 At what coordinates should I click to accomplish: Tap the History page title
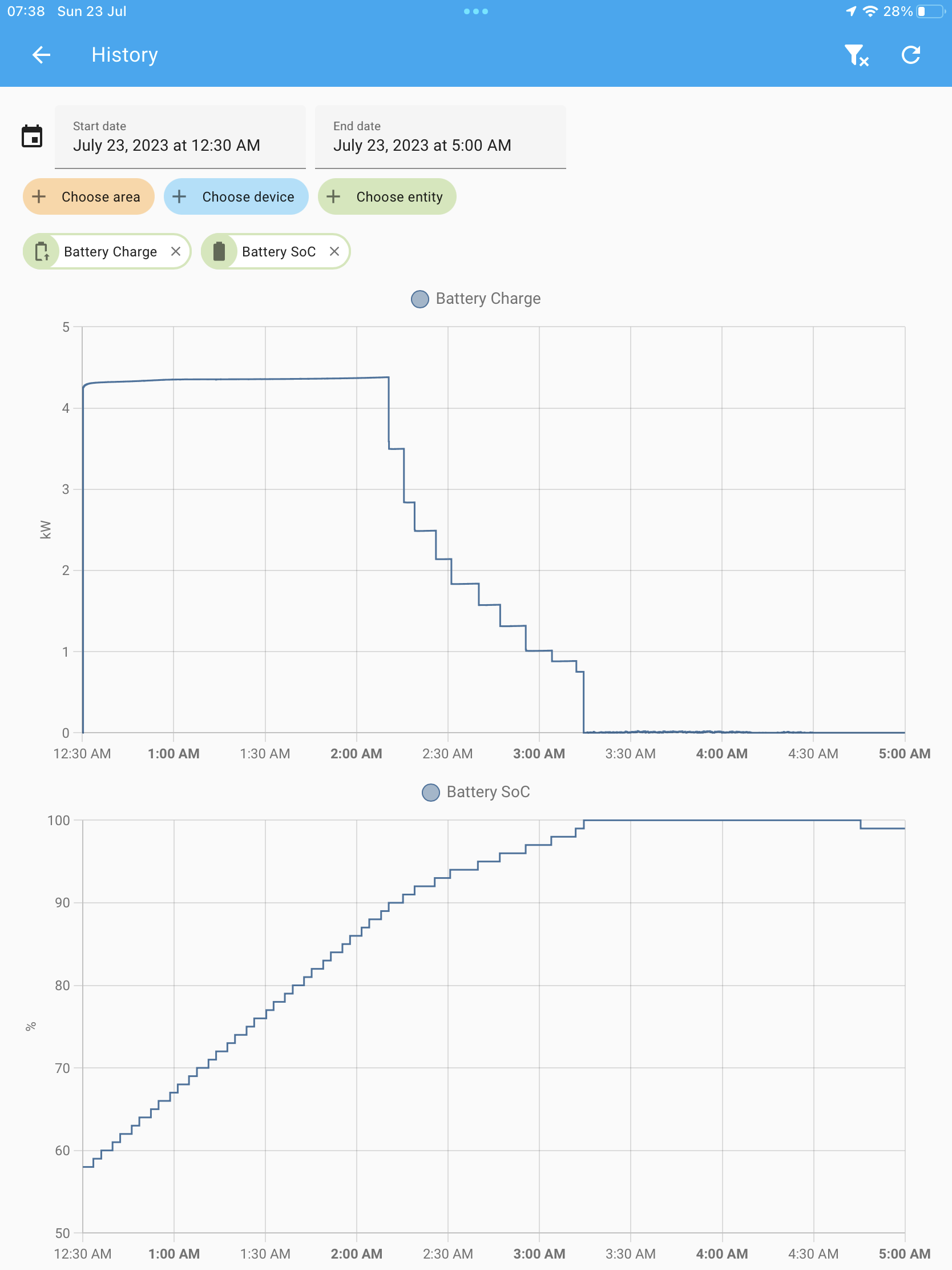point(124,55)
